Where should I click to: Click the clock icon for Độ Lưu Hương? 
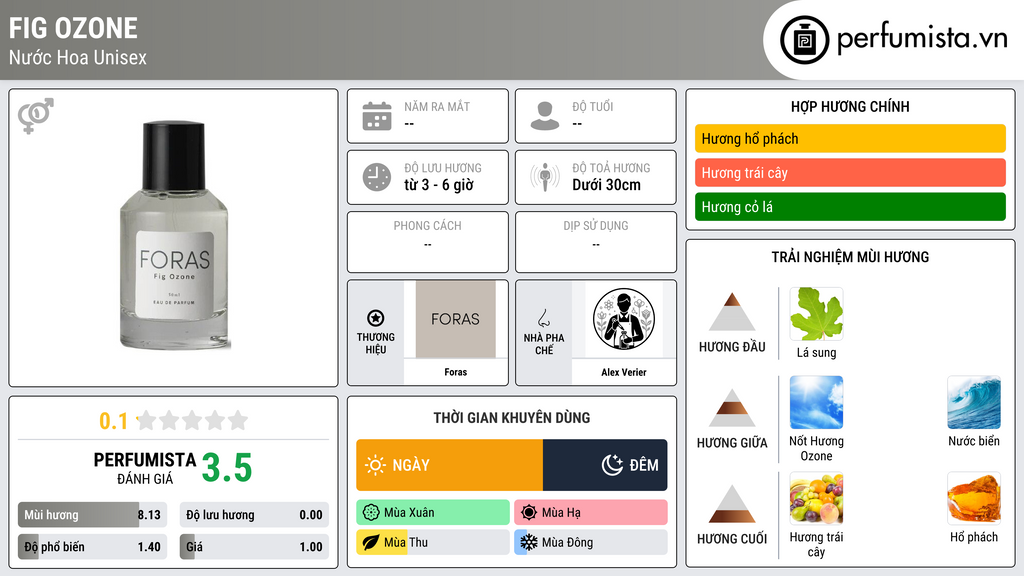click(377, 177)
